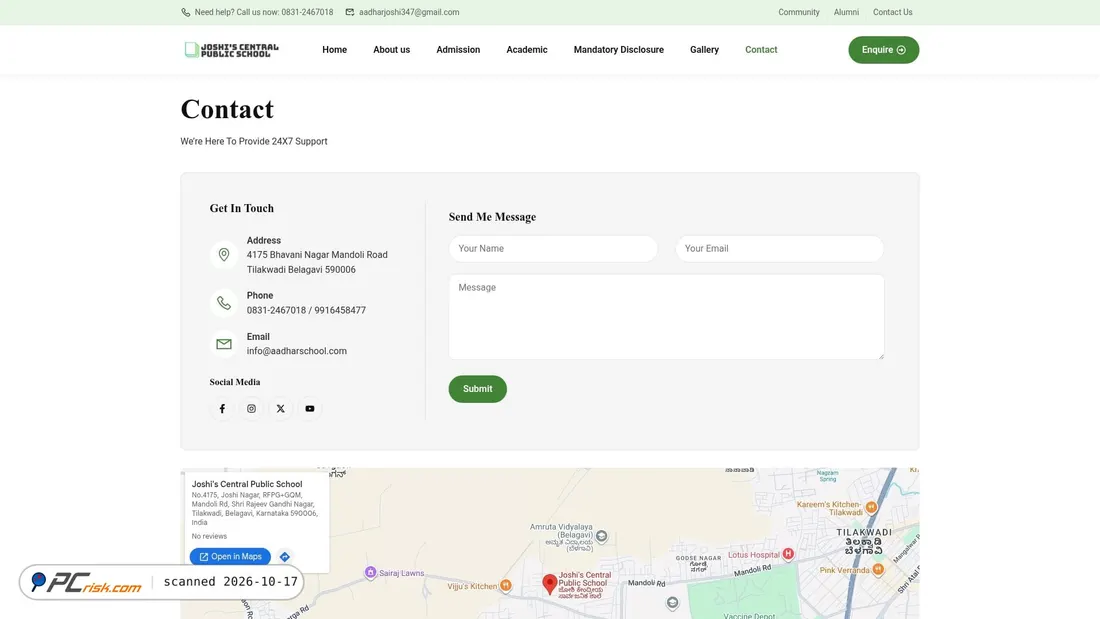The height and width of the screenshot is (619, 1100).
Task: Click the Social Media heading
Action: pyautogui.click(x=235, y=382)
